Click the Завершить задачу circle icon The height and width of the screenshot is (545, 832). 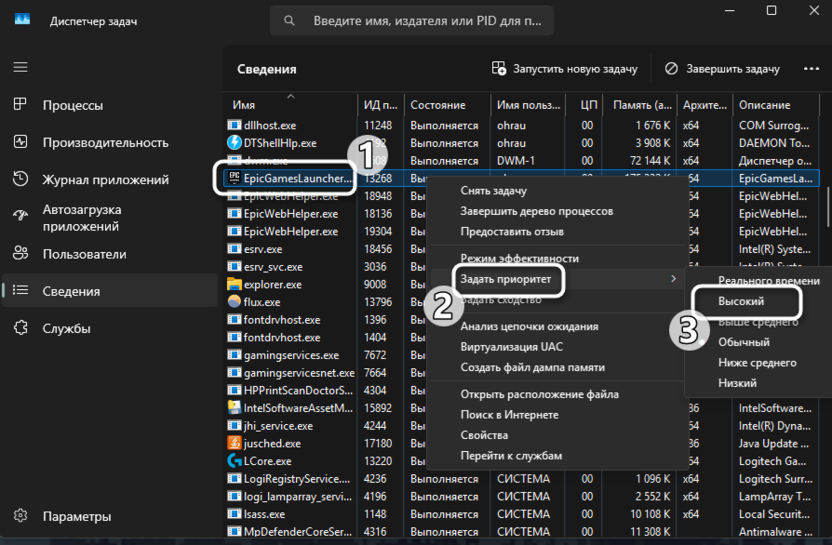point(671,68)
